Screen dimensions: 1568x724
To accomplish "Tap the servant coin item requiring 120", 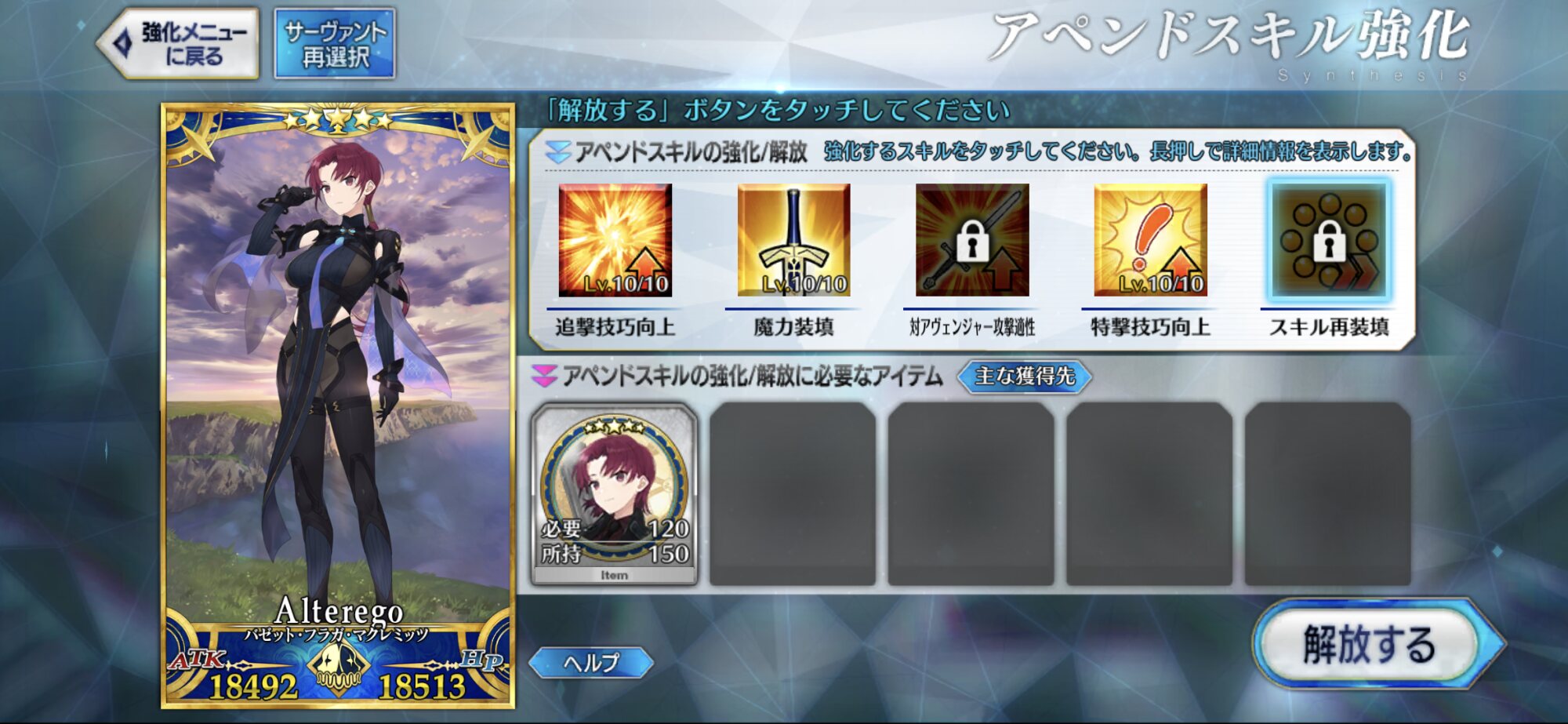I will click(x=614, y=494).
